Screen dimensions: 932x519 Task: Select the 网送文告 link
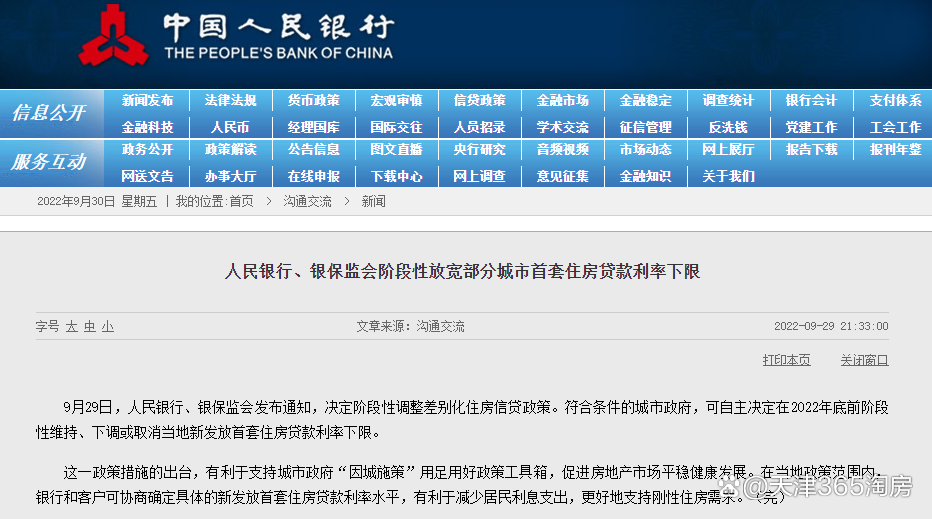147,176
